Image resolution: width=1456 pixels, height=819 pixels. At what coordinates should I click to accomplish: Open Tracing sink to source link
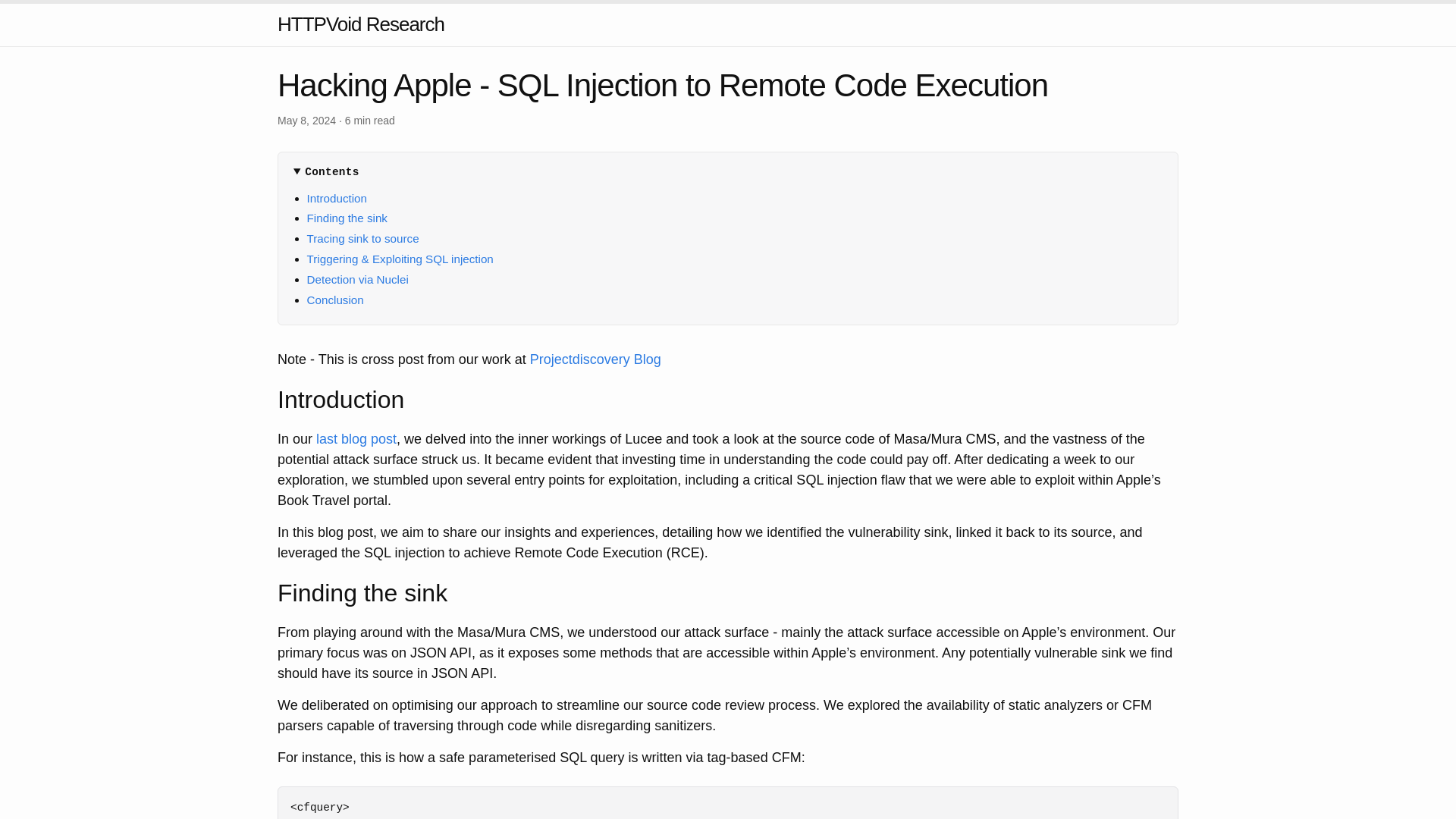[x=362, y=239]
